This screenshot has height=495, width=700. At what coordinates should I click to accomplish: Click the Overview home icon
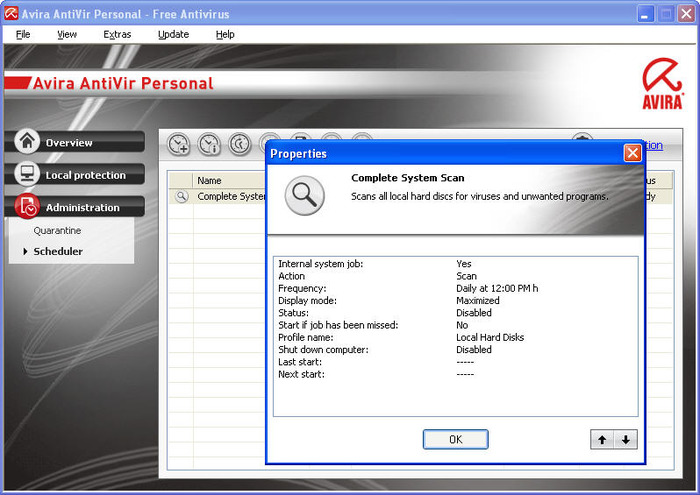[27, 141]
